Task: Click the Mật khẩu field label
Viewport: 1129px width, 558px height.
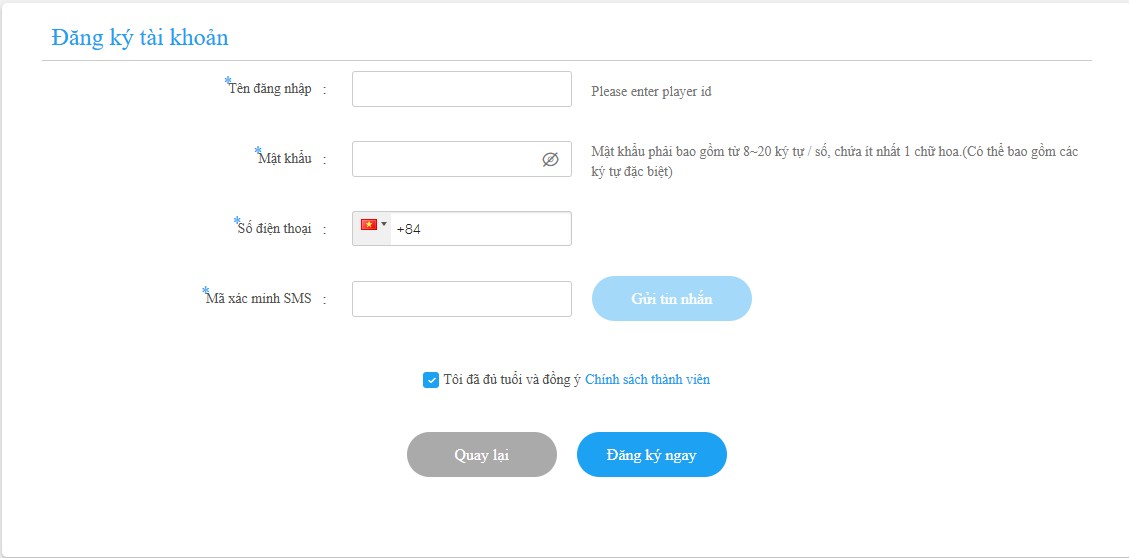Action: tap(285, 159)
